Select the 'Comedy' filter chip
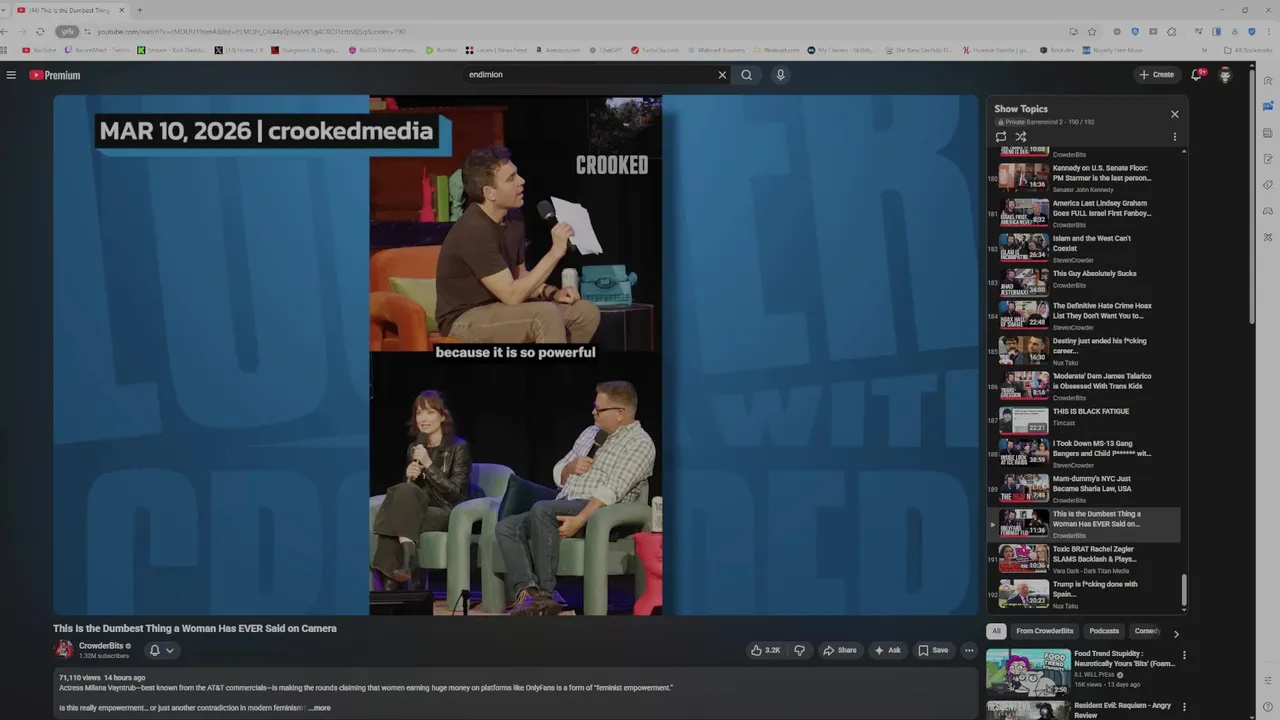The width and height of the screenshot is (1280, 720). [1147, 631]
